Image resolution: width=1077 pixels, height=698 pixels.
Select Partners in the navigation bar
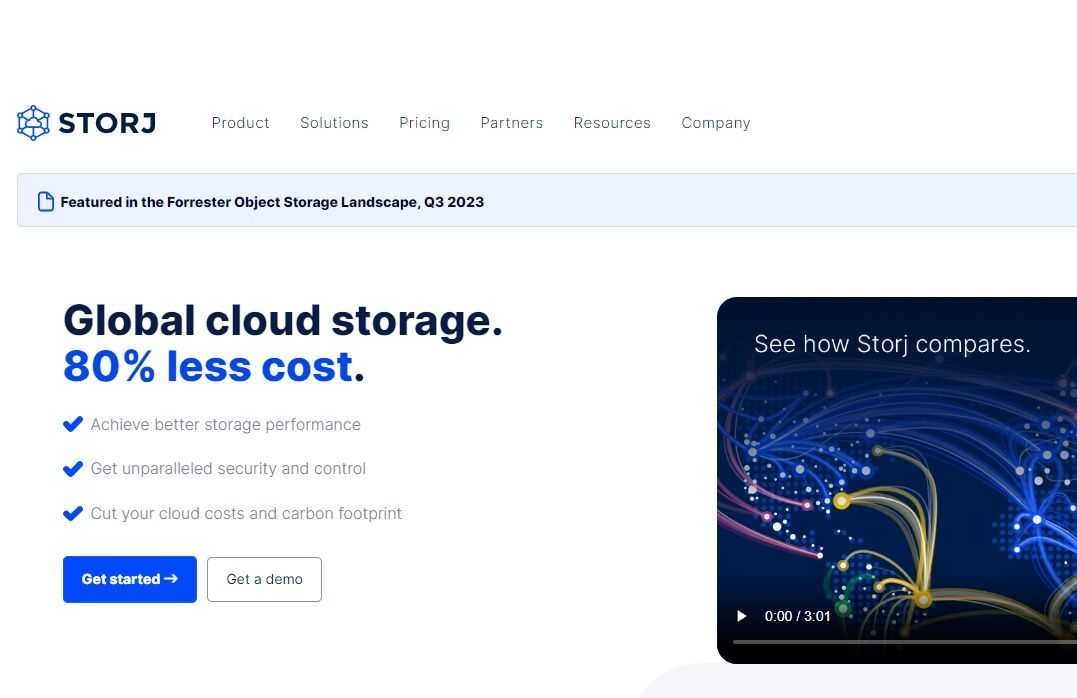(511, 122)
